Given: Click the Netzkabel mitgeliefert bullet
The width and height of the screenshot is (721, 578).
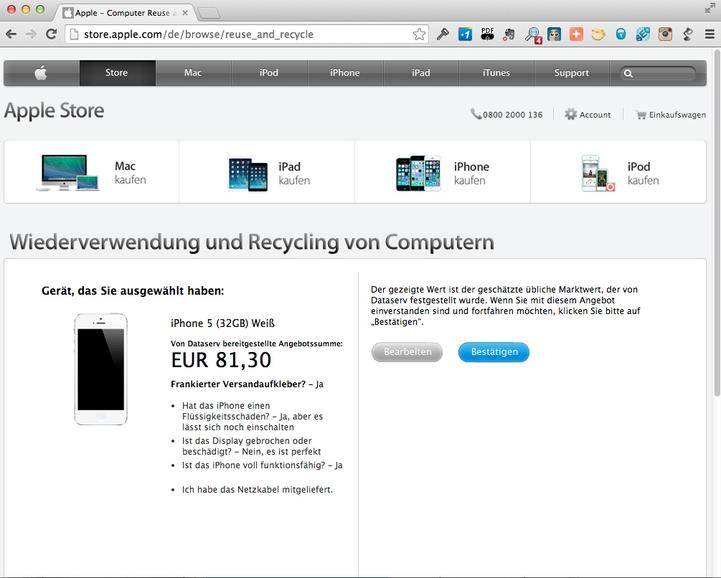Looking at the screenshot, I should point(257,490).
